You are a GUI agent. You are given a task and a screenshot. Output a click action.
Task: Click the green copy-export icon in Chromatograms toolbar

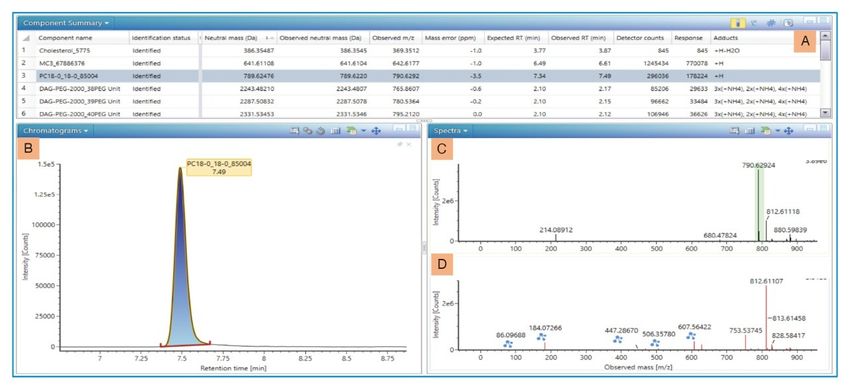click(x=351, y=131)
